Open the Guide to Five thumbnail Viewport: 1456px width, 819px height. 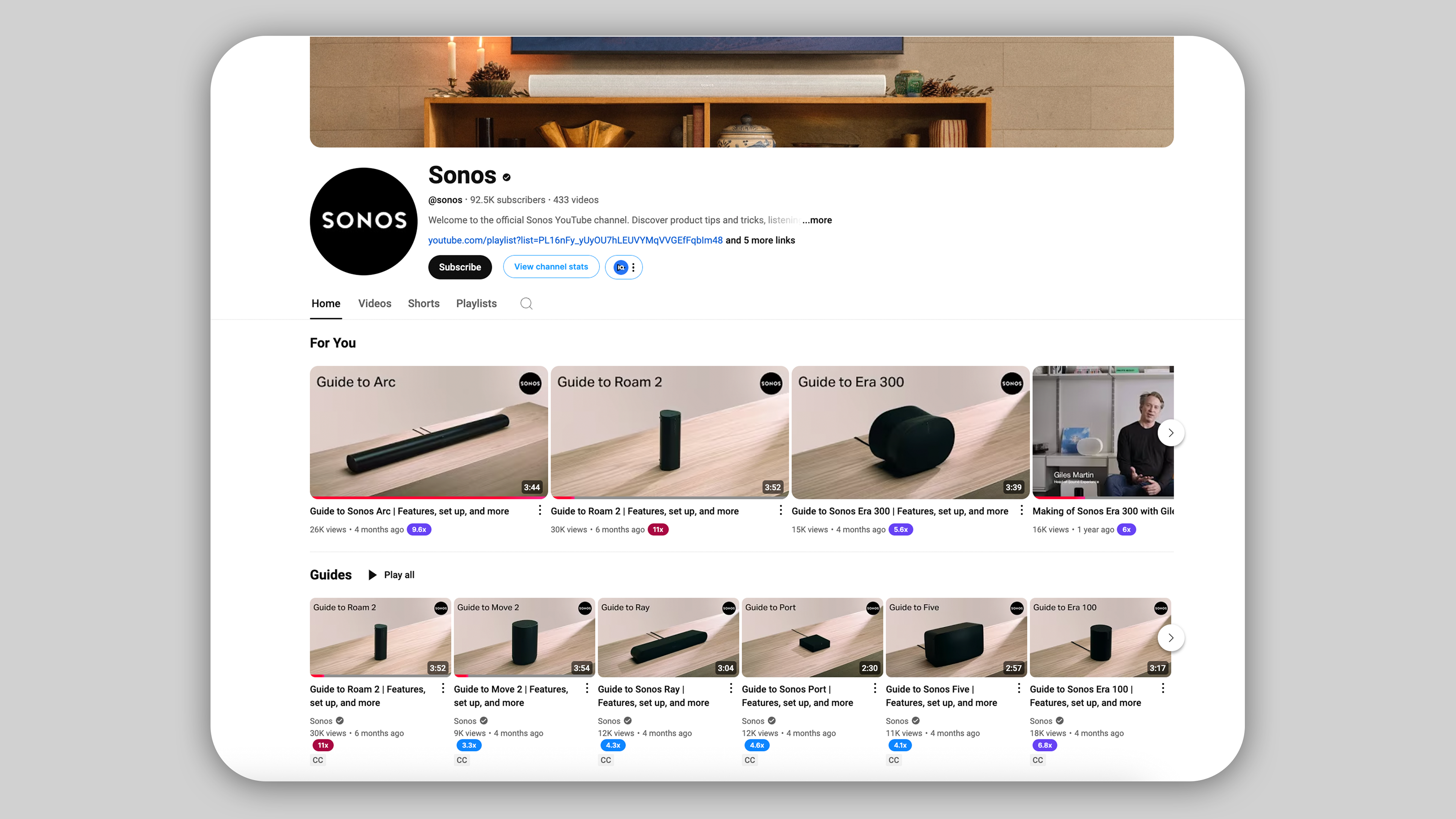956,637
